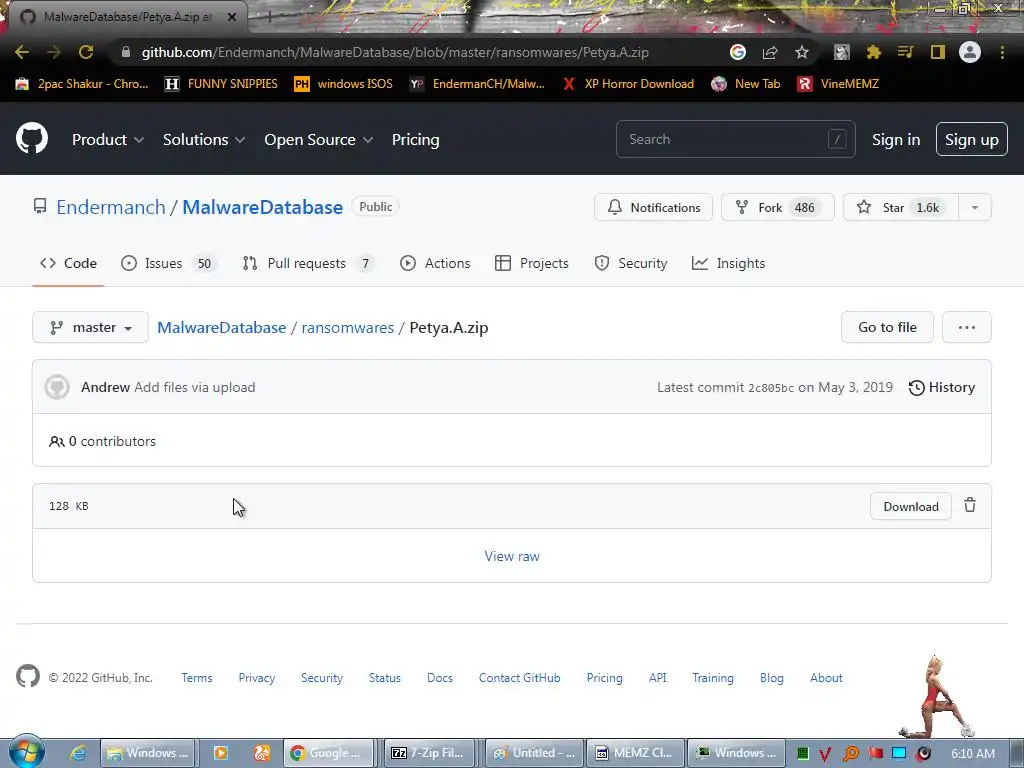Click footer GitHub mark icon
The width and height of the screenshot is (1024, 768).
click(x=28, y=677)
